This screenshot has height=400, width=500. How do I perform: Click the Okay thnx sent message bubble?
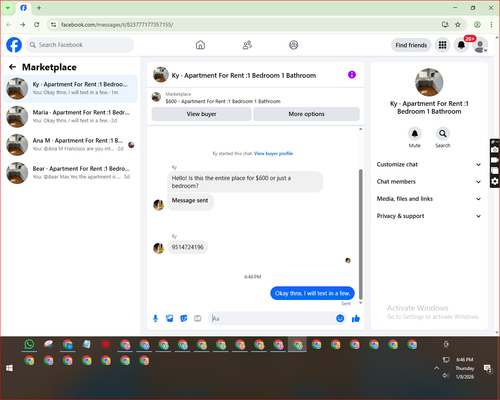coord(312,293)
